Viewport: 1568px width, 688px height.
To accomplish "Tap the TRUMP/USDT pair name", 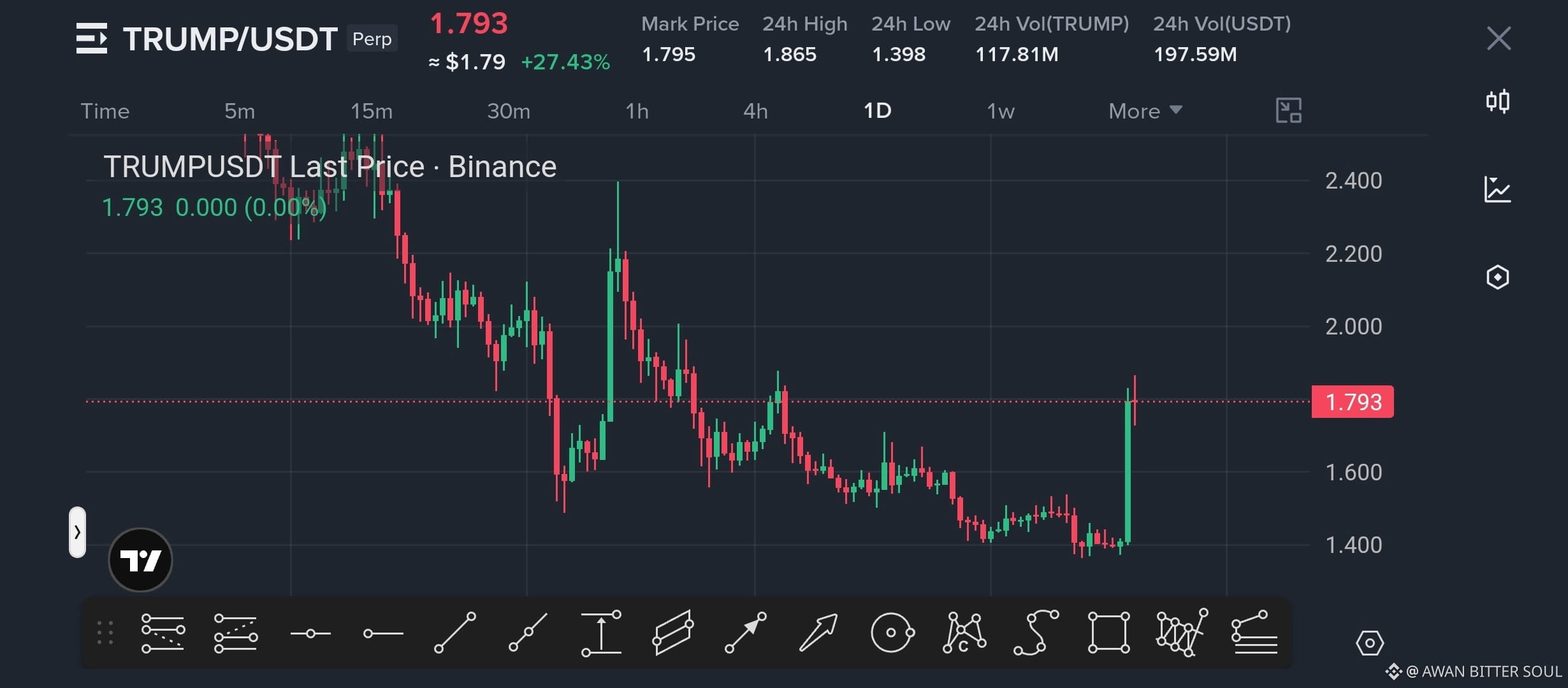I will tap(230, 39).
